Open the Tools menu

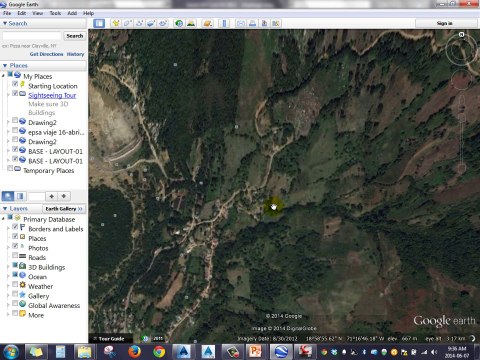click(55, 13)
